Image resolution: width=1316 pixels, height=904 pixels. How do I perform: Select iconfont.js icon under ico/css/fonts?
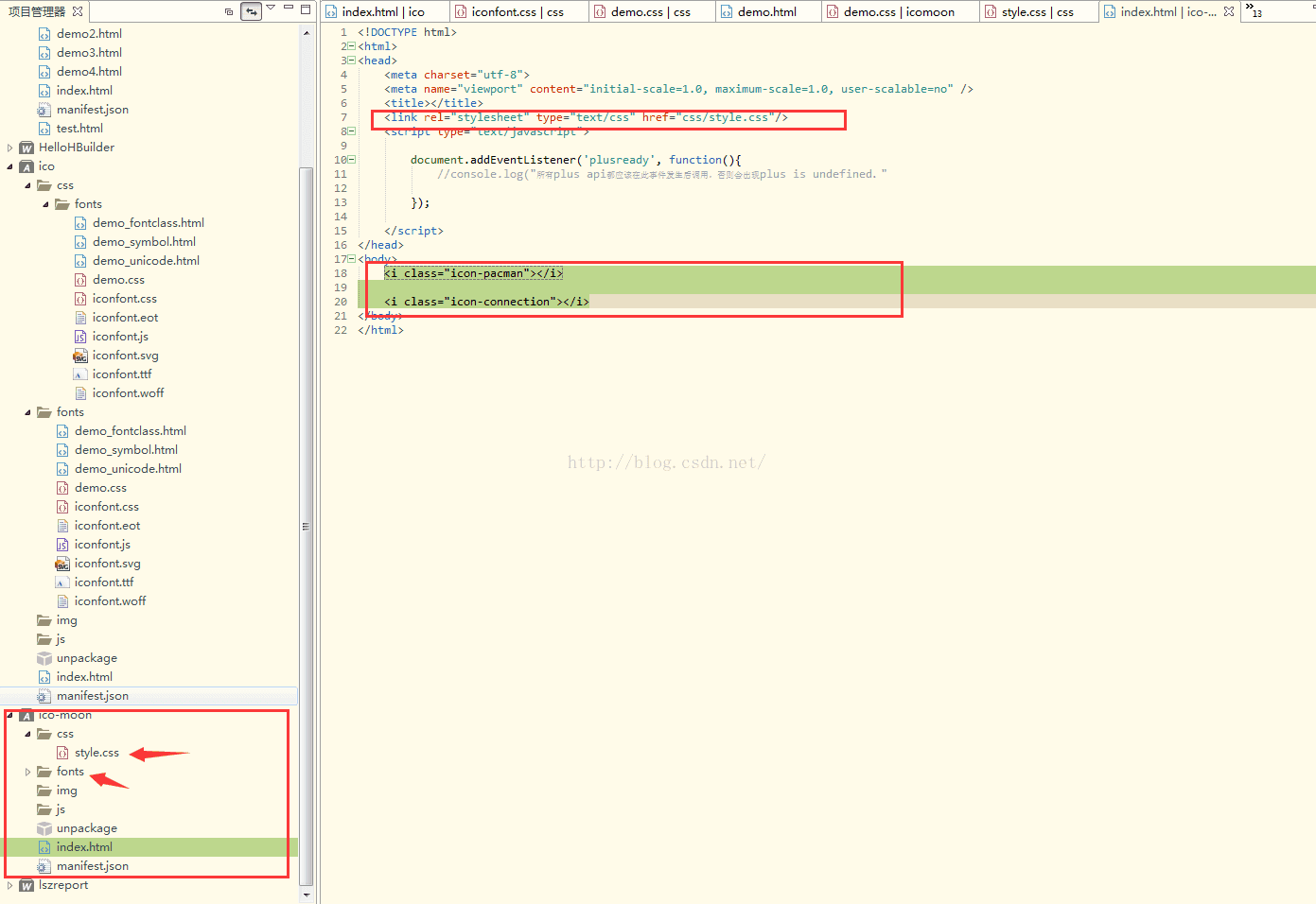80,337
